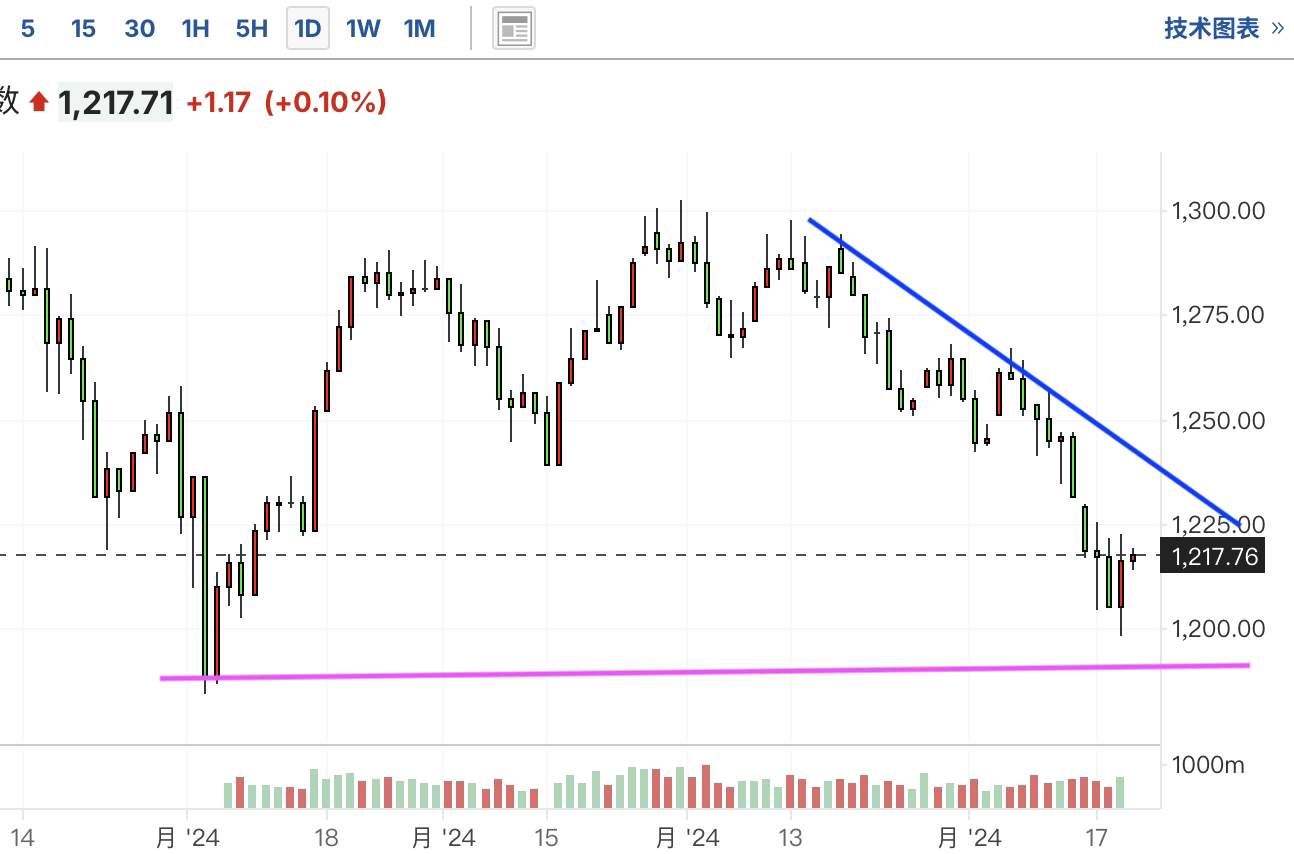Click the 1,250.00 axis label
This screenshot has height=854, width=1294.
coord(1219,420)
